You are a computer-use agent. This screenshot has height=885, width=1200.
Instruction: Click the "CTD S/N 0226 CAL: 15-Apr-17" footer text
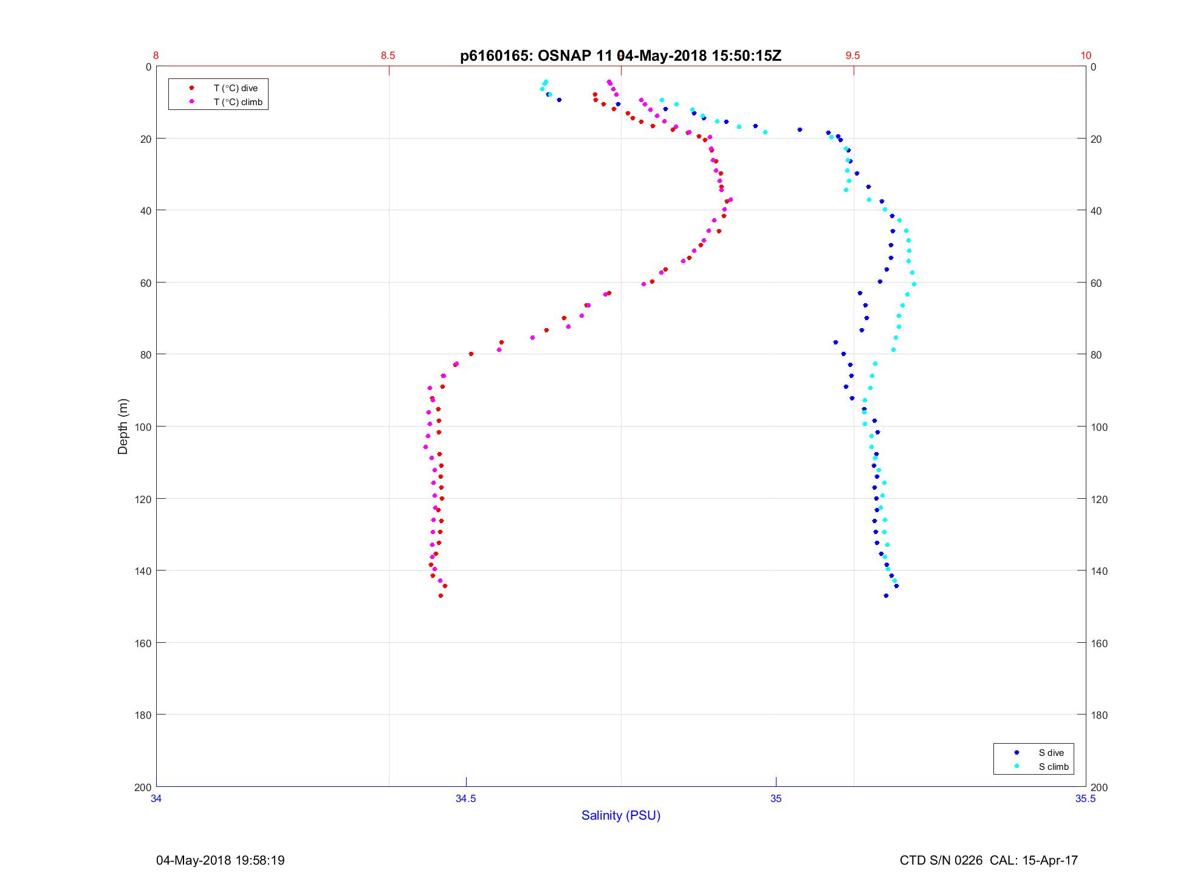tap(989, 860)
